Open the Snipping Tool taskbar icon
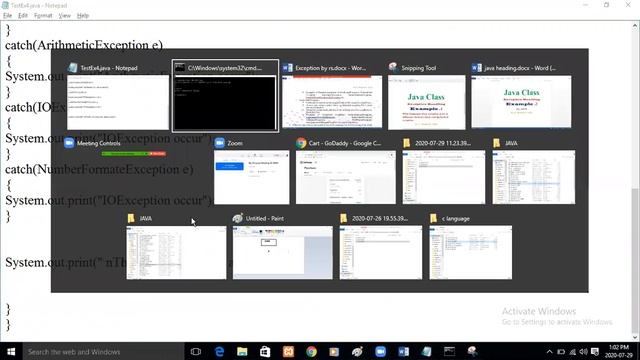The image size is (640, 360). tap(472, 351)
